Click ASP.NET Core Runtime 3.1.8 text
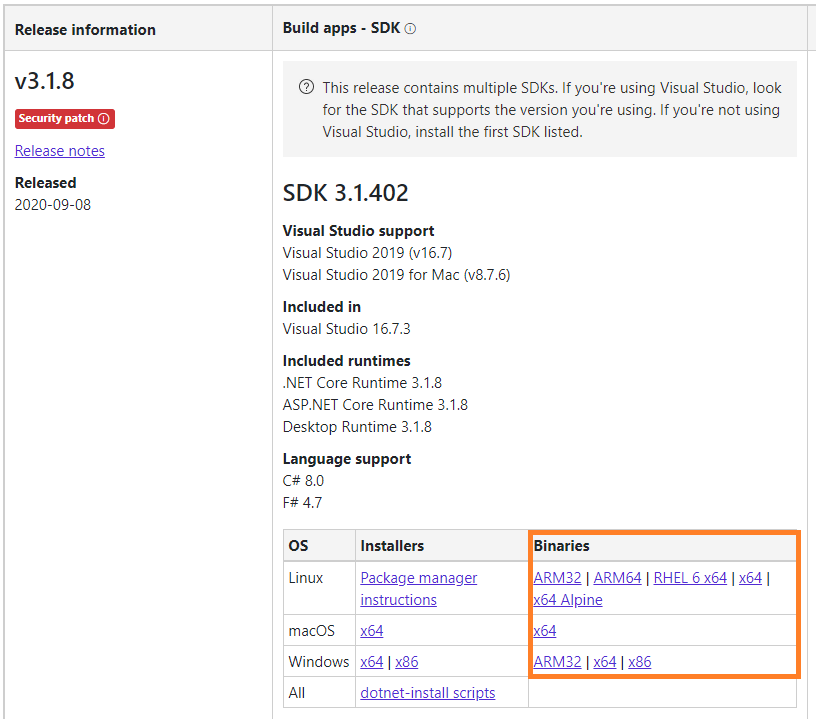Image resolution: width=816 pixels, height=719 pixels. click(375, 405)
